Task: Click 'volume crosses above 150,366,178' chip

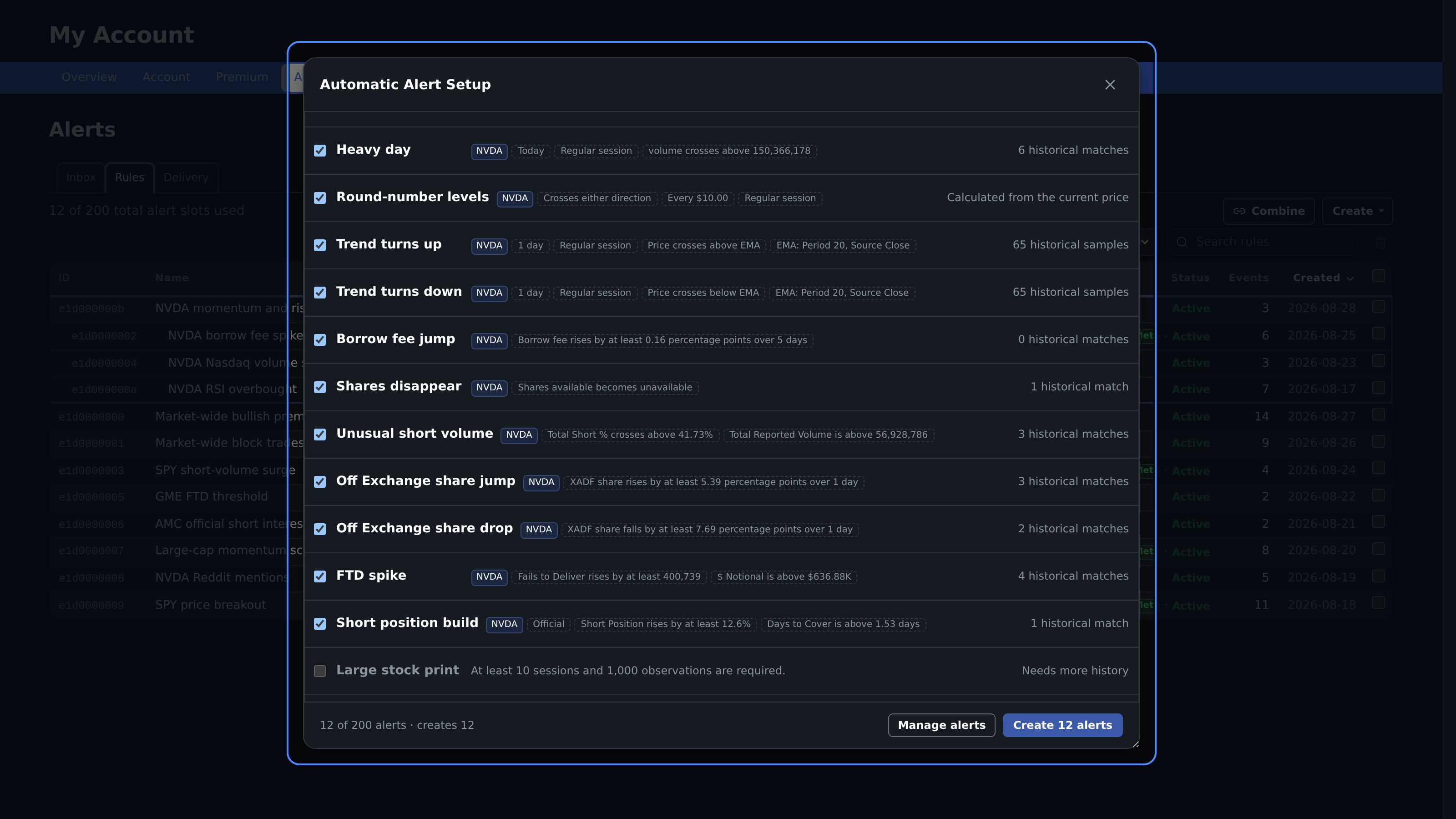Action: coord(729,151)
